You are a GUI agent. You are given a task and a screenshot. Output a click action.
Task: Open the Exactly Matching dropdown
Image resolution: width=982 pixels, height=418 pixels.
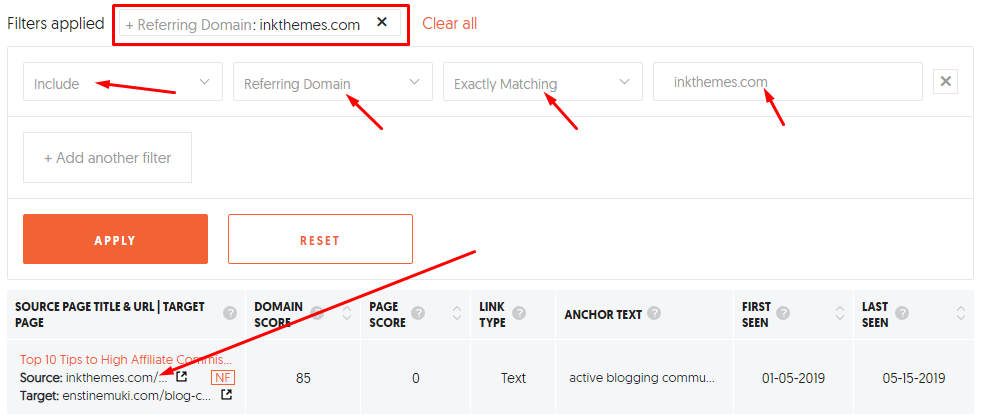(542, 81)
